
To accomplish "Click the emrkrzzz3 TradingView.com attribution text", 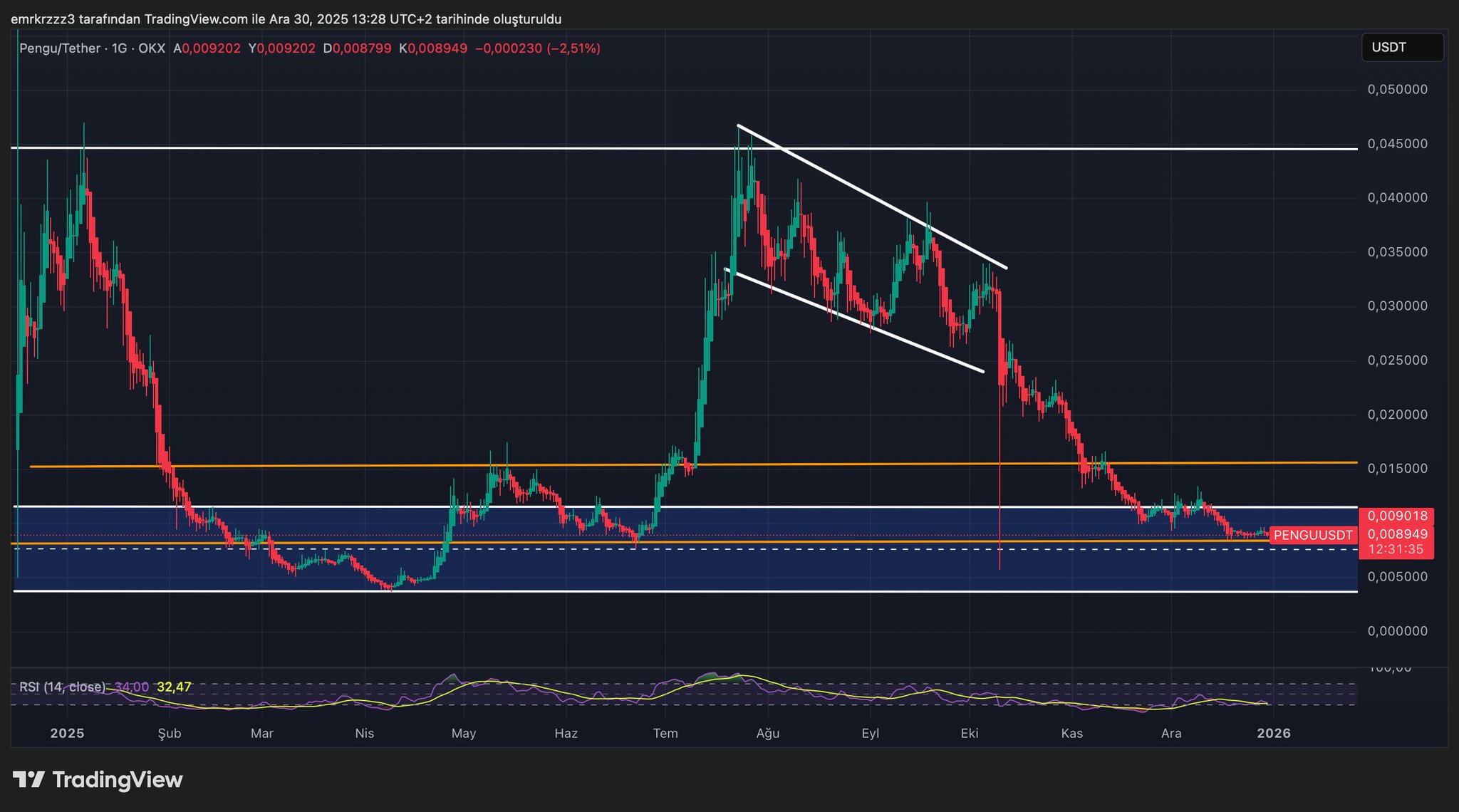I will [x=285, y=19].
